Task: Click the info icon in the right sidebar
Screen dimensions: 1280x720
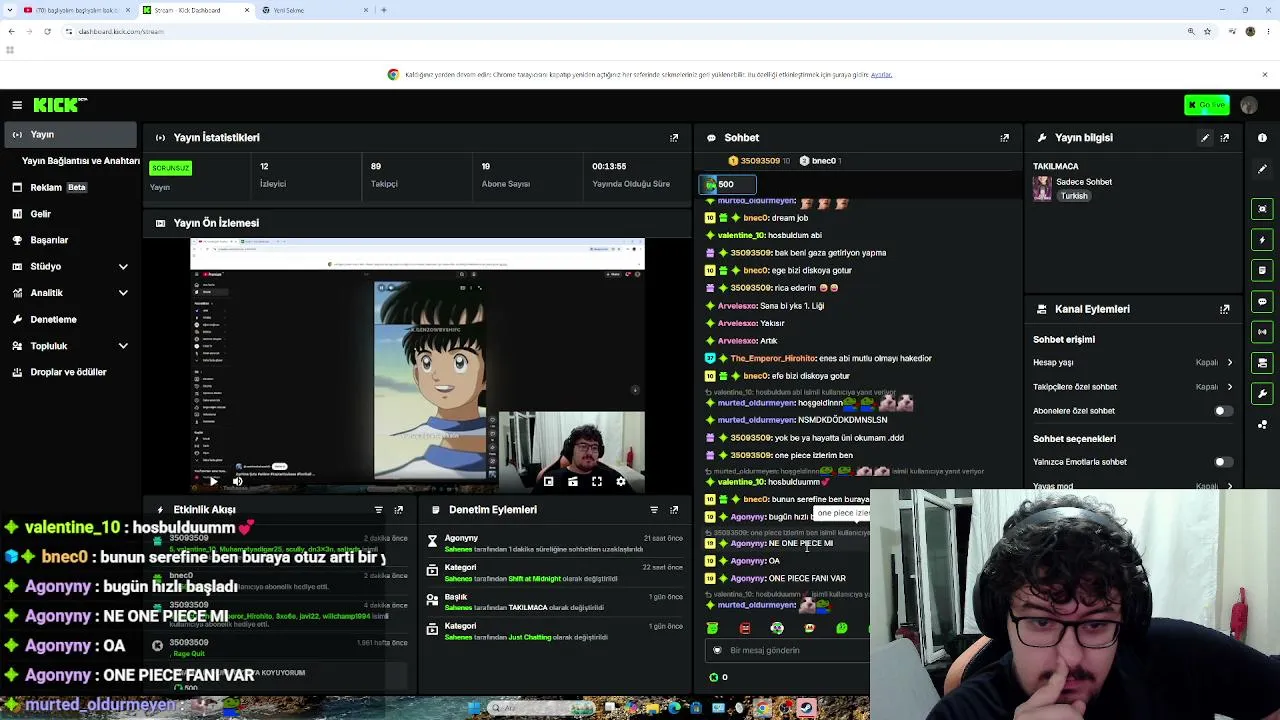Action: [1262, 138]
